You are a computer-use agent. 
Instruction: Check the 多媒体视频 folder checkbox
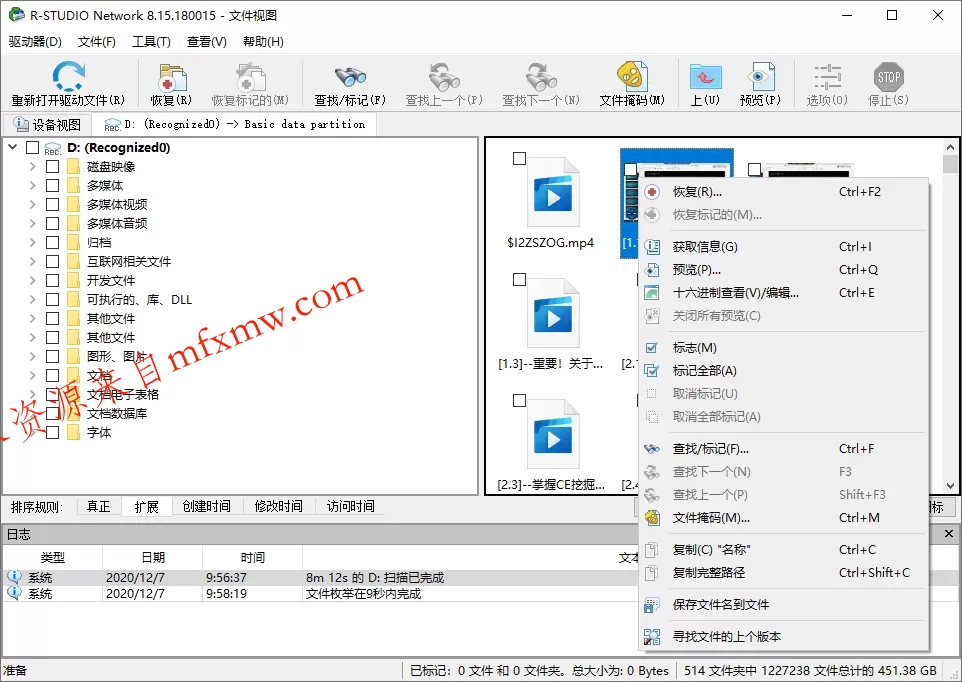(x=53, y=204)
